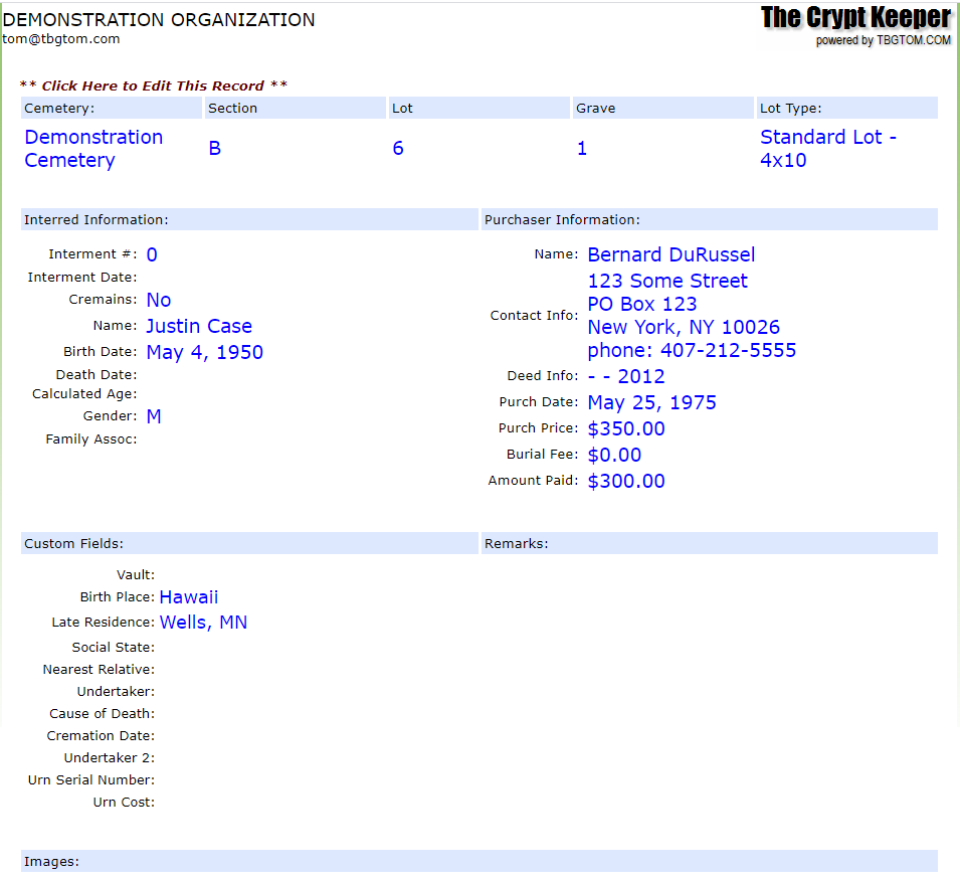Click PO Box 123 line
Image resolution: width=960 pixels, height=880 pixels.
(642, 304)
